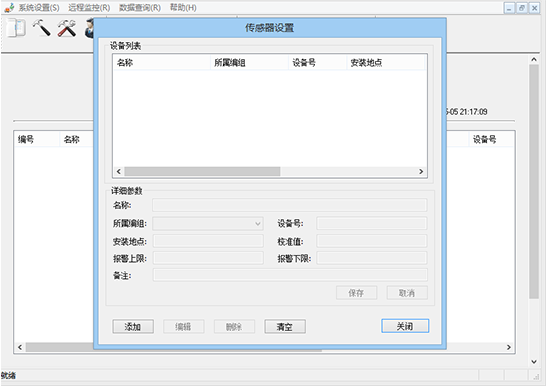546x388 pixels.
Task: Click 设备号 column header in 设备列表
Action: [x=318, y=63]
